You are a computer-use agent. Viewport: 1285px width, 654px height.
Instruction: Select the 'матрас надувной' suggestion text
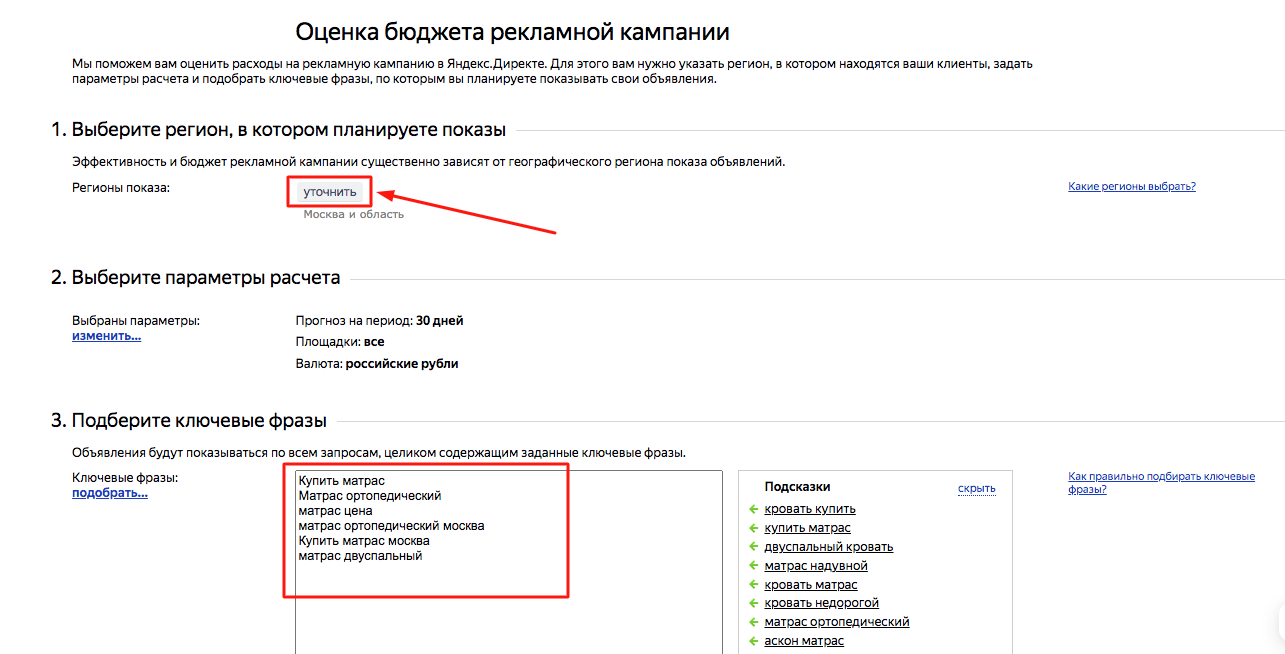pyautogui.click(x=815, y=566)
